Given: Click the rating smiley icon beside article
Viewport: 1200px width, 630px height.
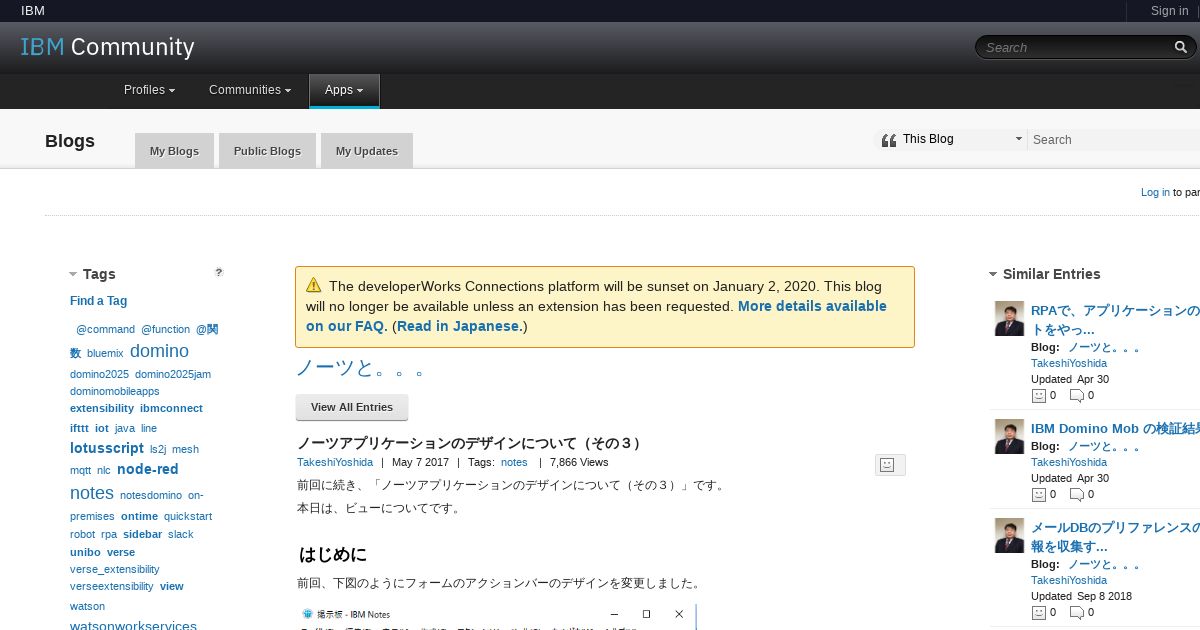Looking at the screenshot, I should (x=889, y=464).
